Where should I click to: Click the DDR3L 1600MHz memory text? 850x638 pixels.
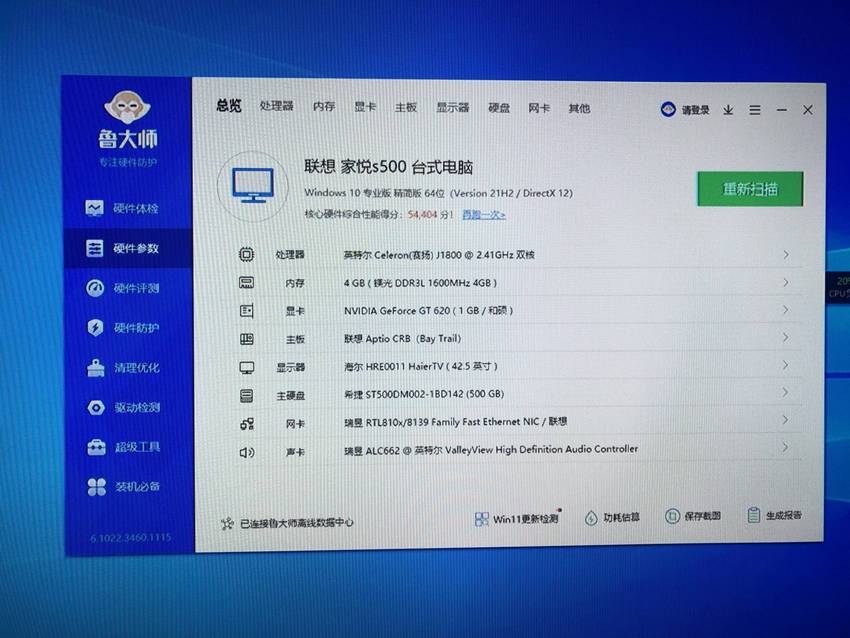(420, 283)
